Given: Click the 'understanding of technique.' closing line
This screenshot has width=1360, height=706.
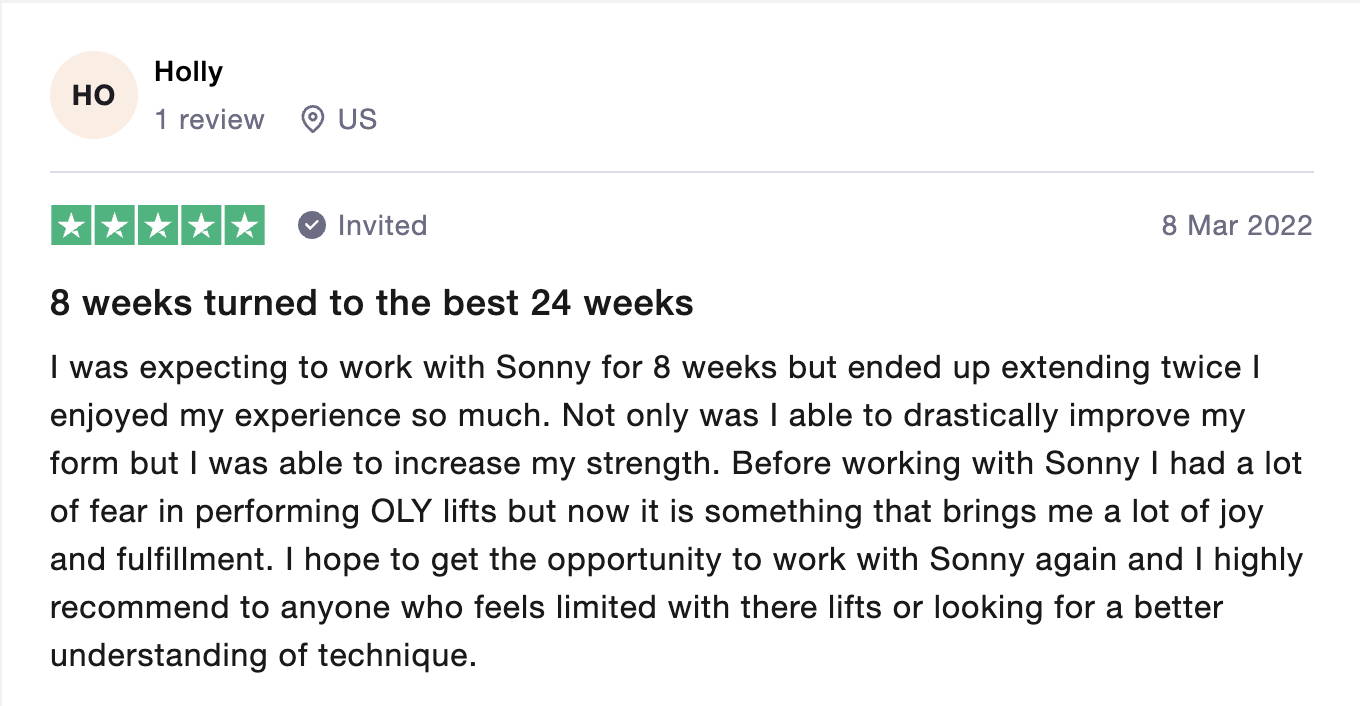Looking at the screenshot, I should [x=263, y=656].
